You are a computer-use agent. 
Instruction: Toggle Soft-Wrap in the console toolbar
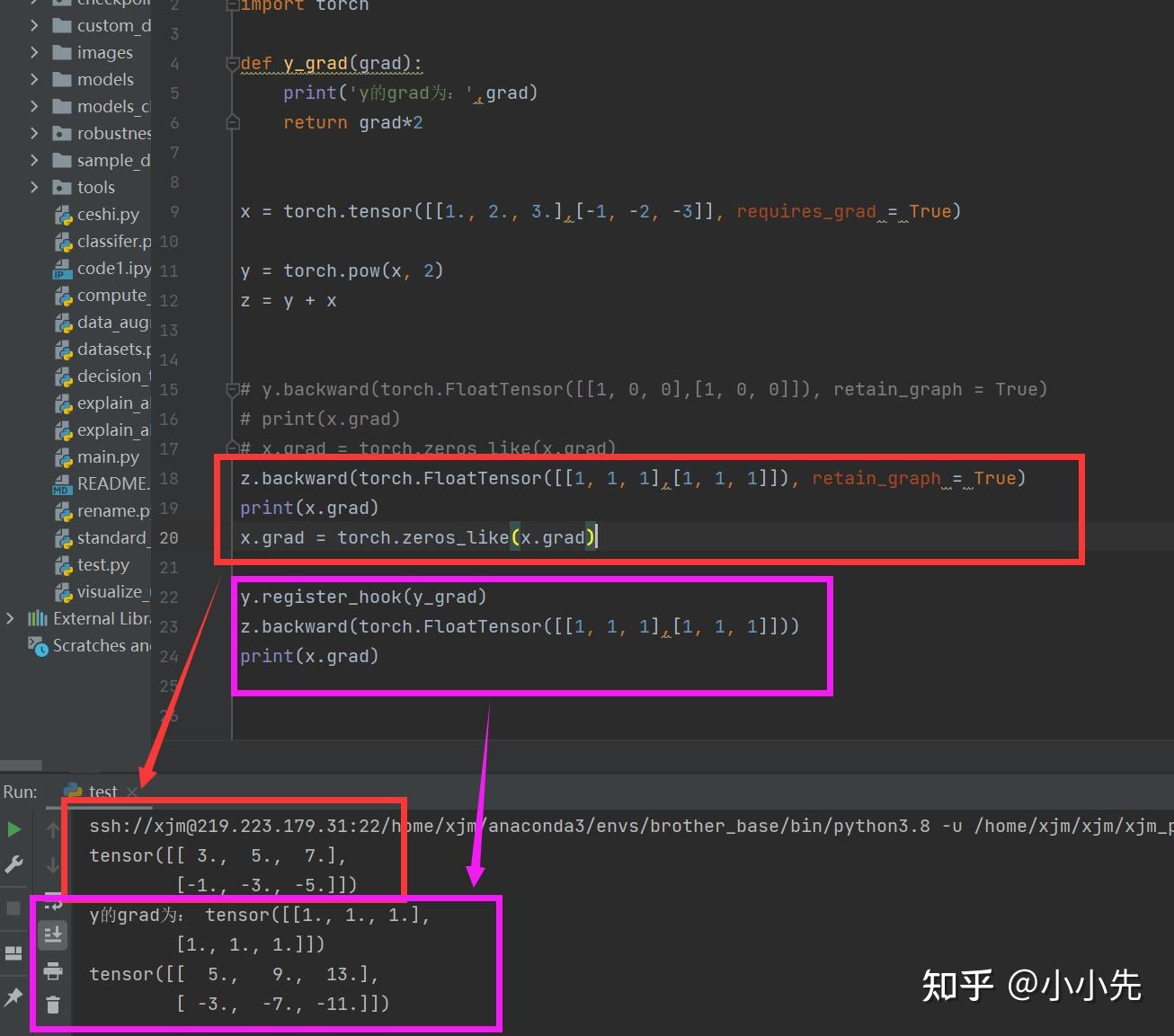click(x=53, y=904)
